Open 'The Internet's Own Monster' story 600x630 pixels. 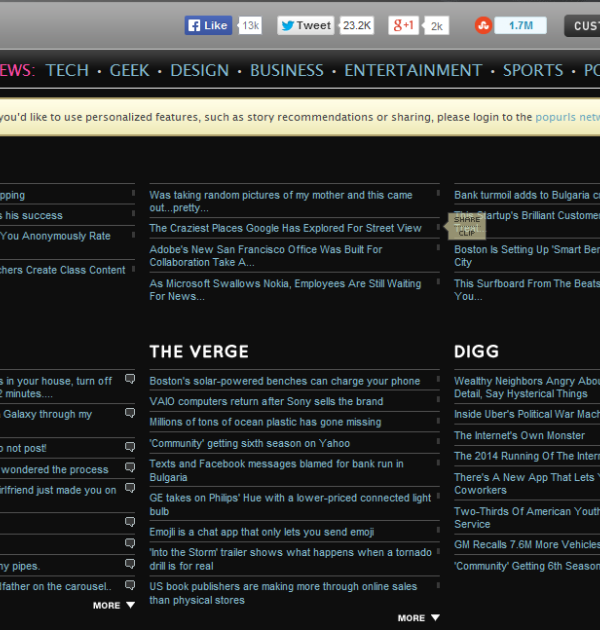pyautogui.click(x=519, y=435)
